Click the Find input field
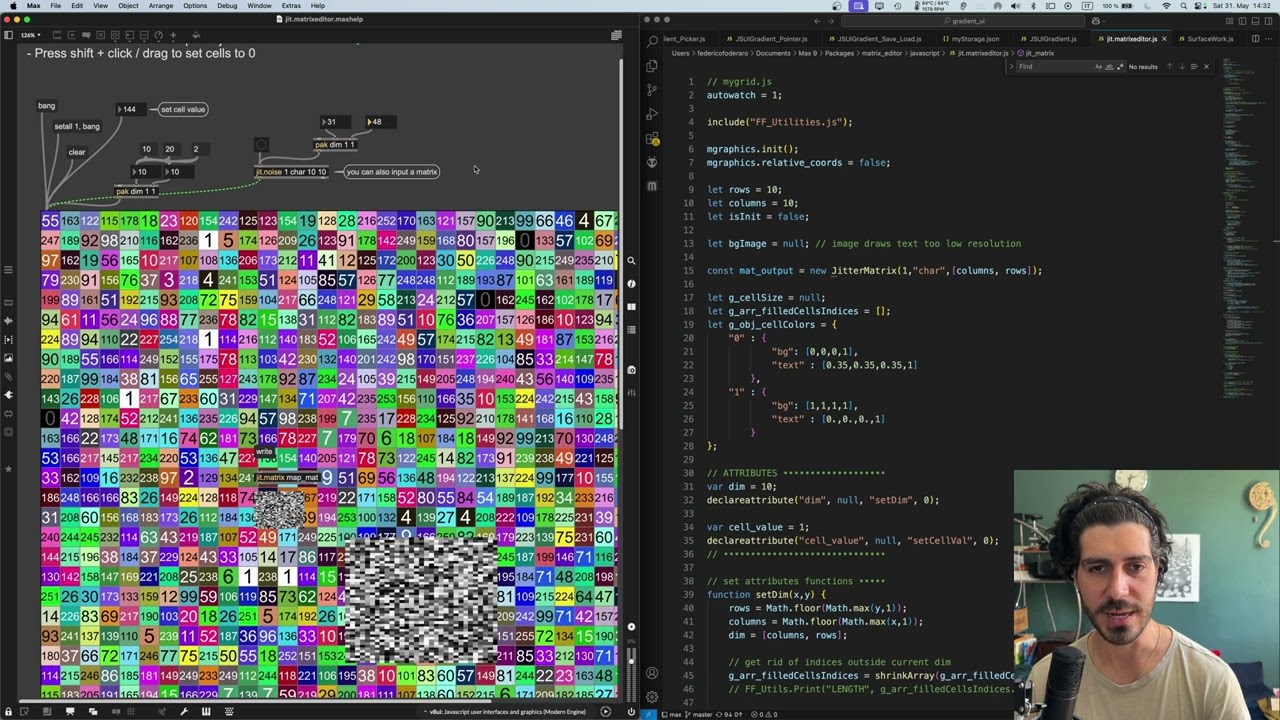The height and width of the screenshot is (720, 1280). tap(1052, 67)
